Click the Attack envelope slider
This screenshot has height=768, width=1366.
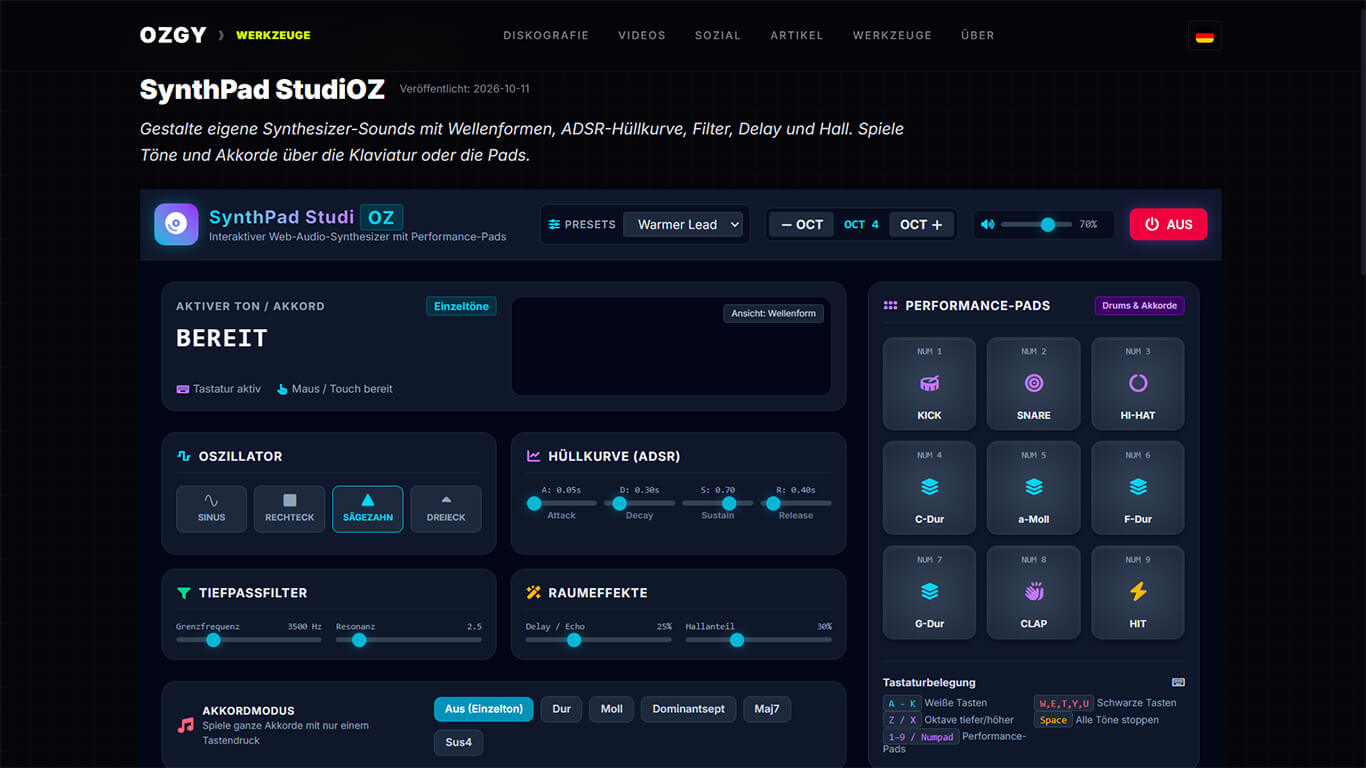click(562, 503)
